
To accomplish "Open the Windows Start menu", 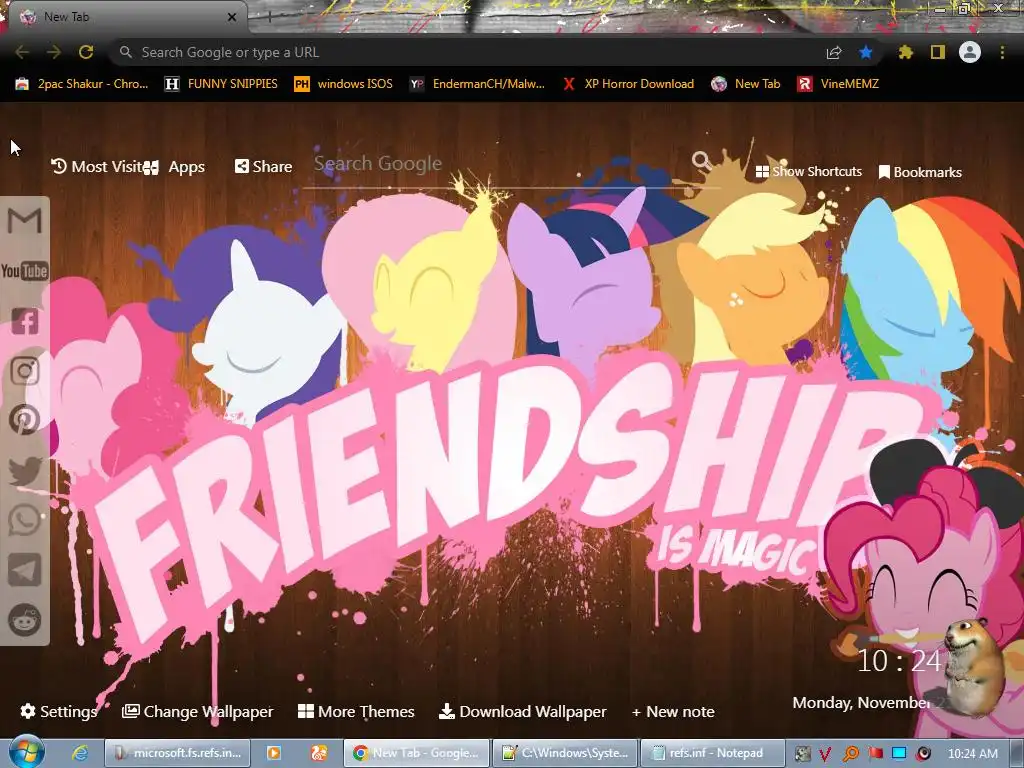I will tap(25, 752).
